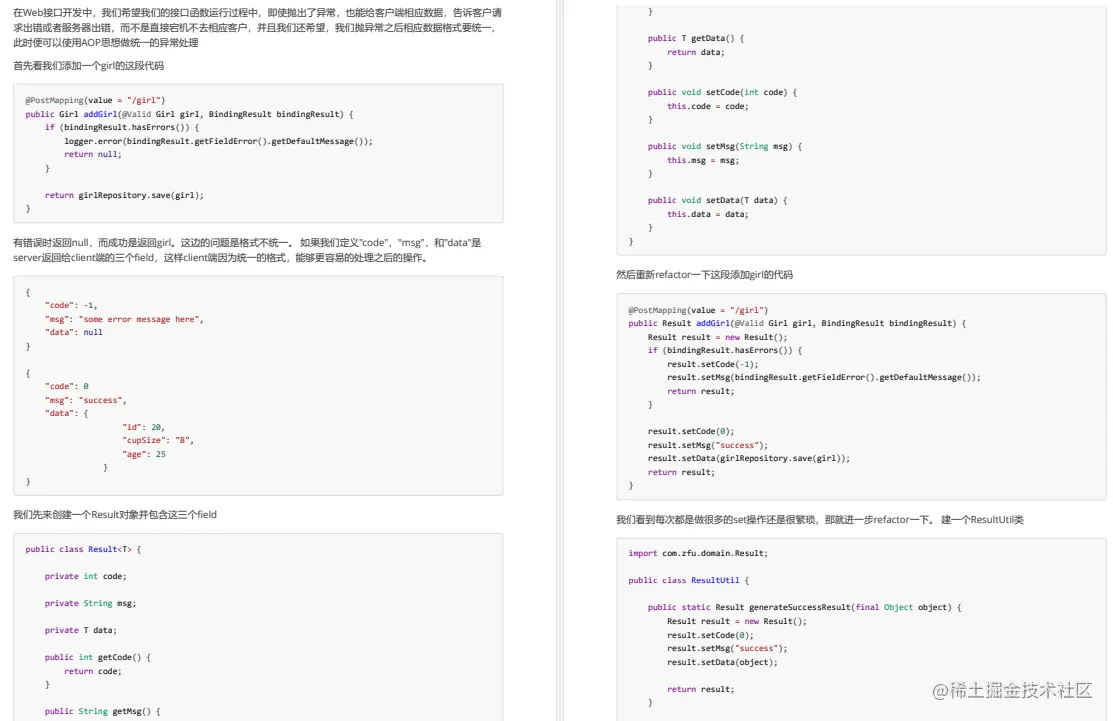
Task: Click the method line "public int getCode() {"
Action: (98, 657)
